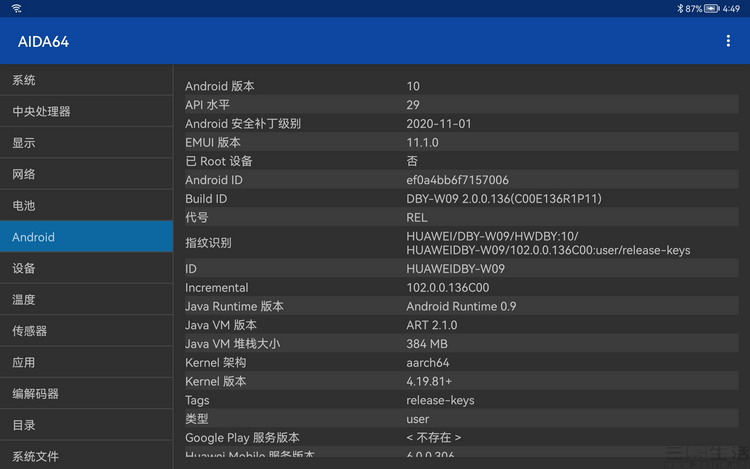Screen dimensions: 750x469
Task: Tap Java VM 版本 value ART 2.1.0
Action: pos(431,325)
